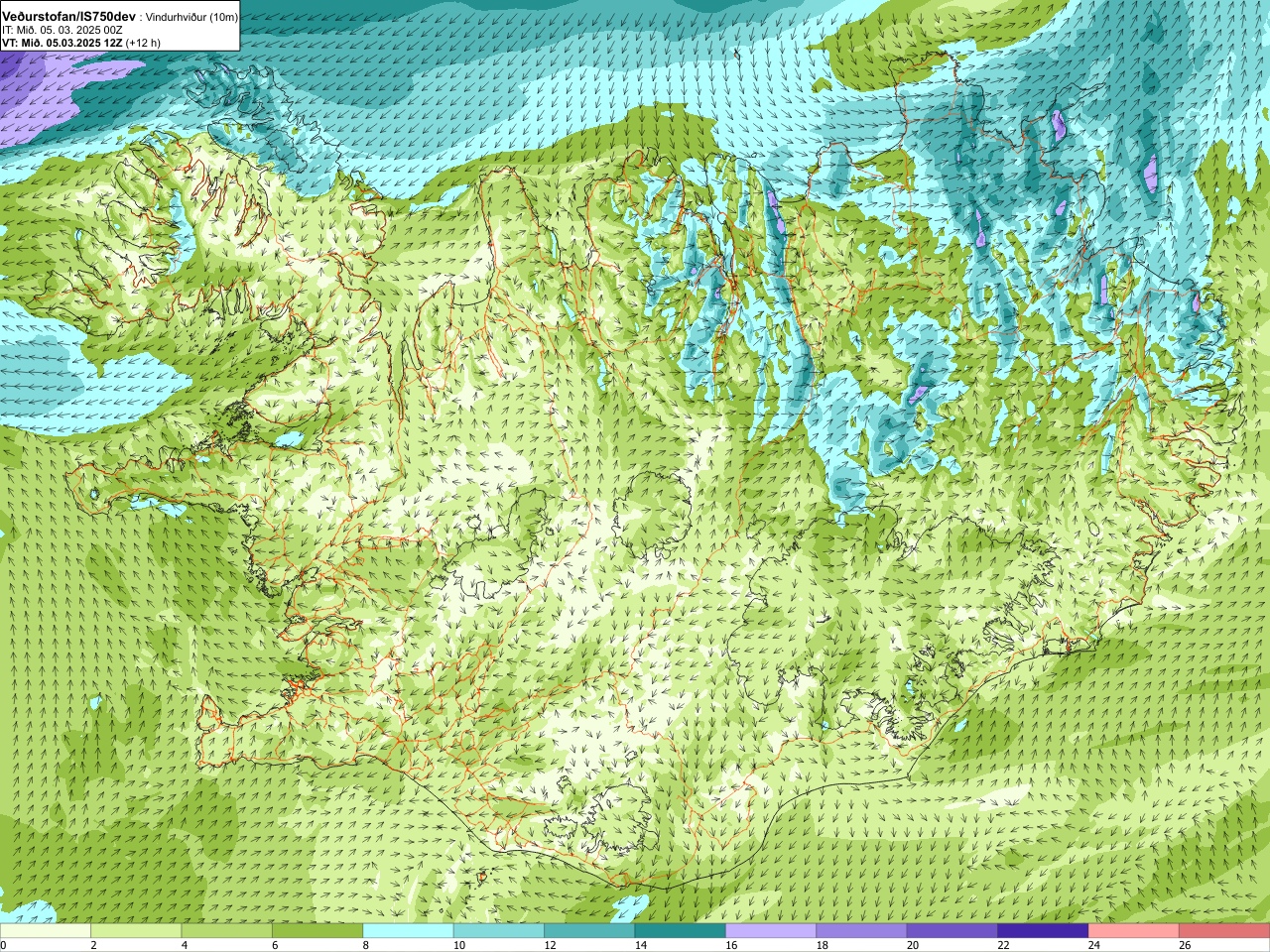Screen dimensions: 1270x952
Task: Click the legend scale number 22
Action: pyautogui.click(x=1003, y=945)
